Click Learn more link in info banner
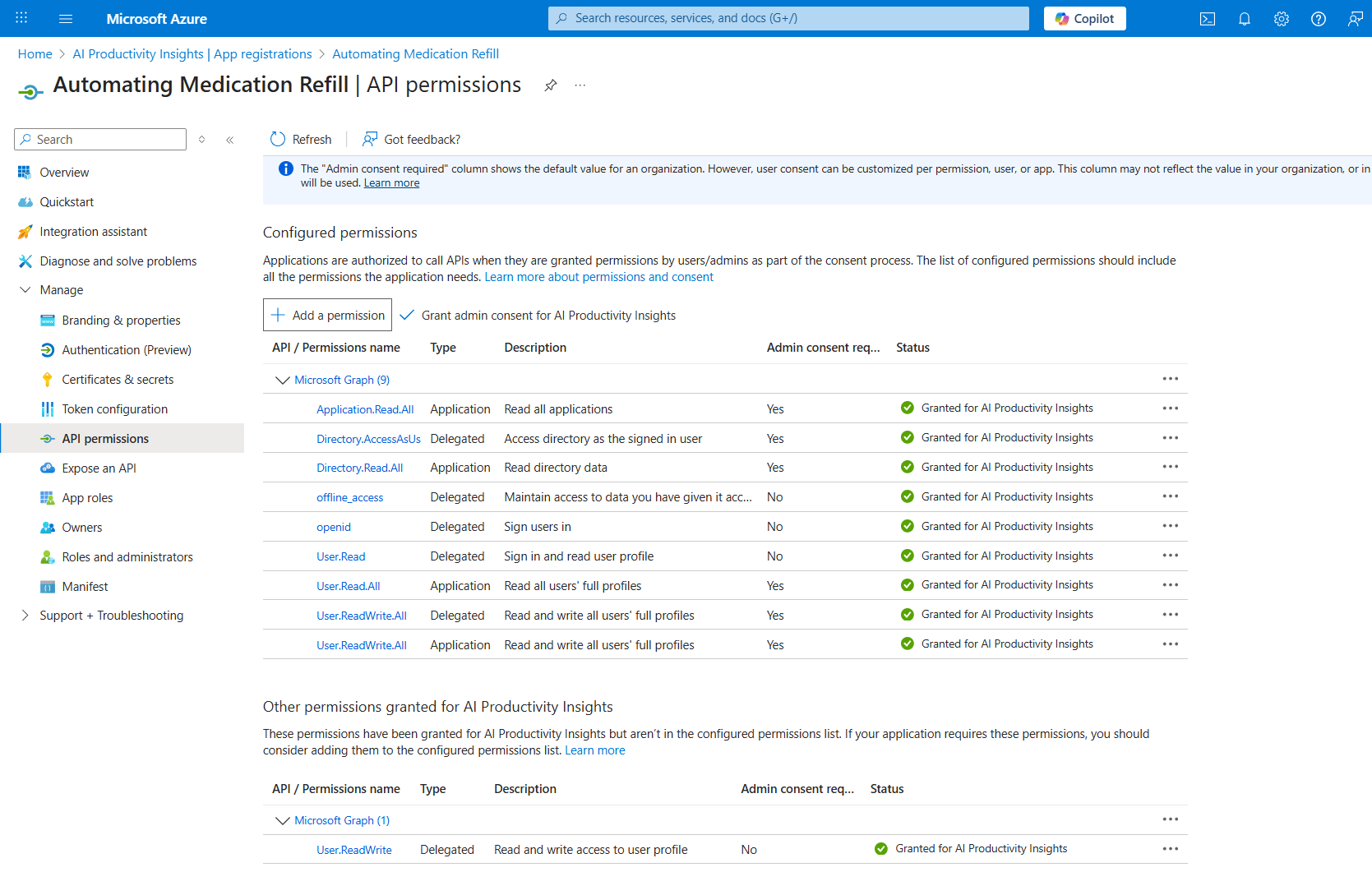 tap(391, 183)
